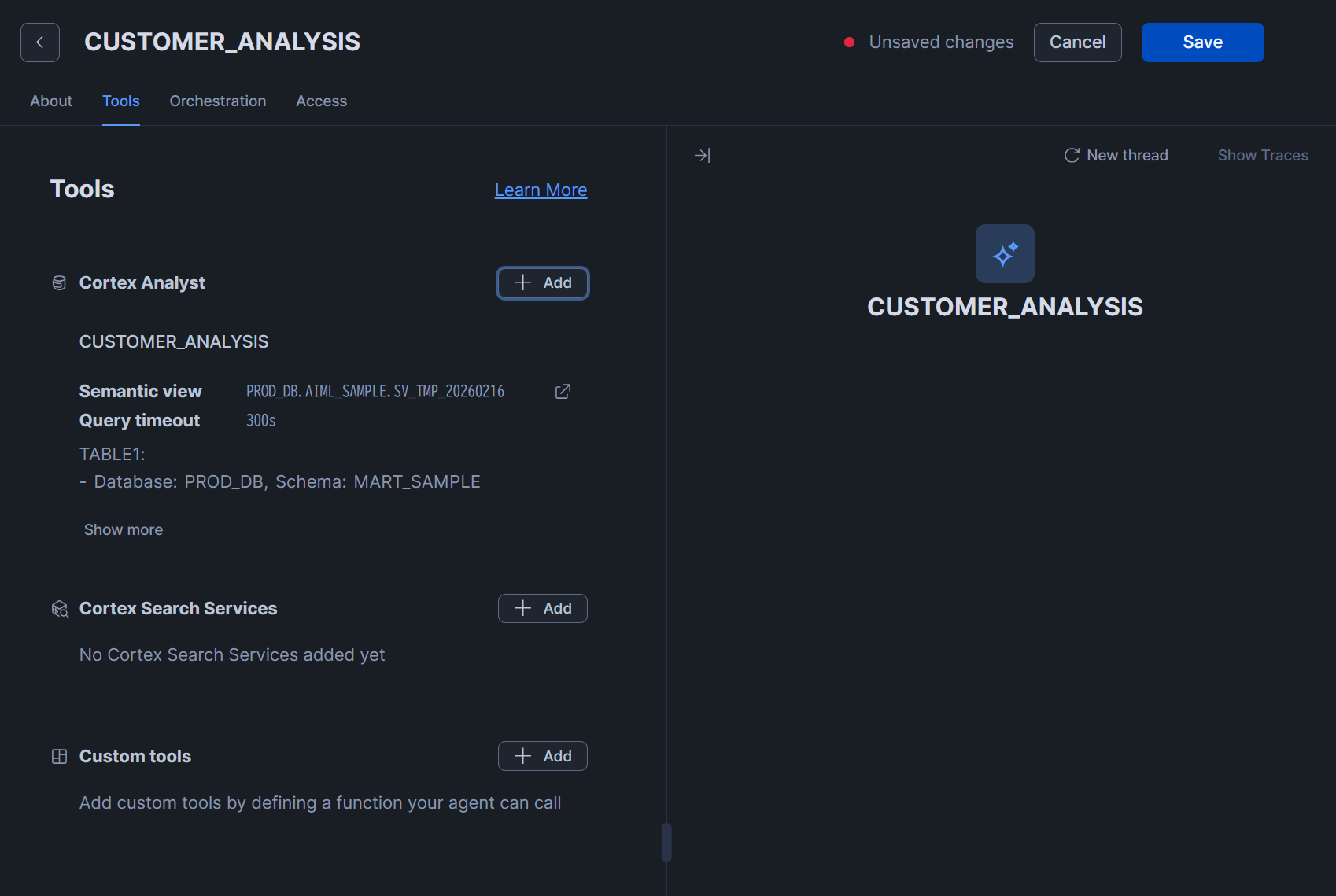1336x896 pixels.
Task: Click the Custom tools grid icon
Action: [59, 757]
